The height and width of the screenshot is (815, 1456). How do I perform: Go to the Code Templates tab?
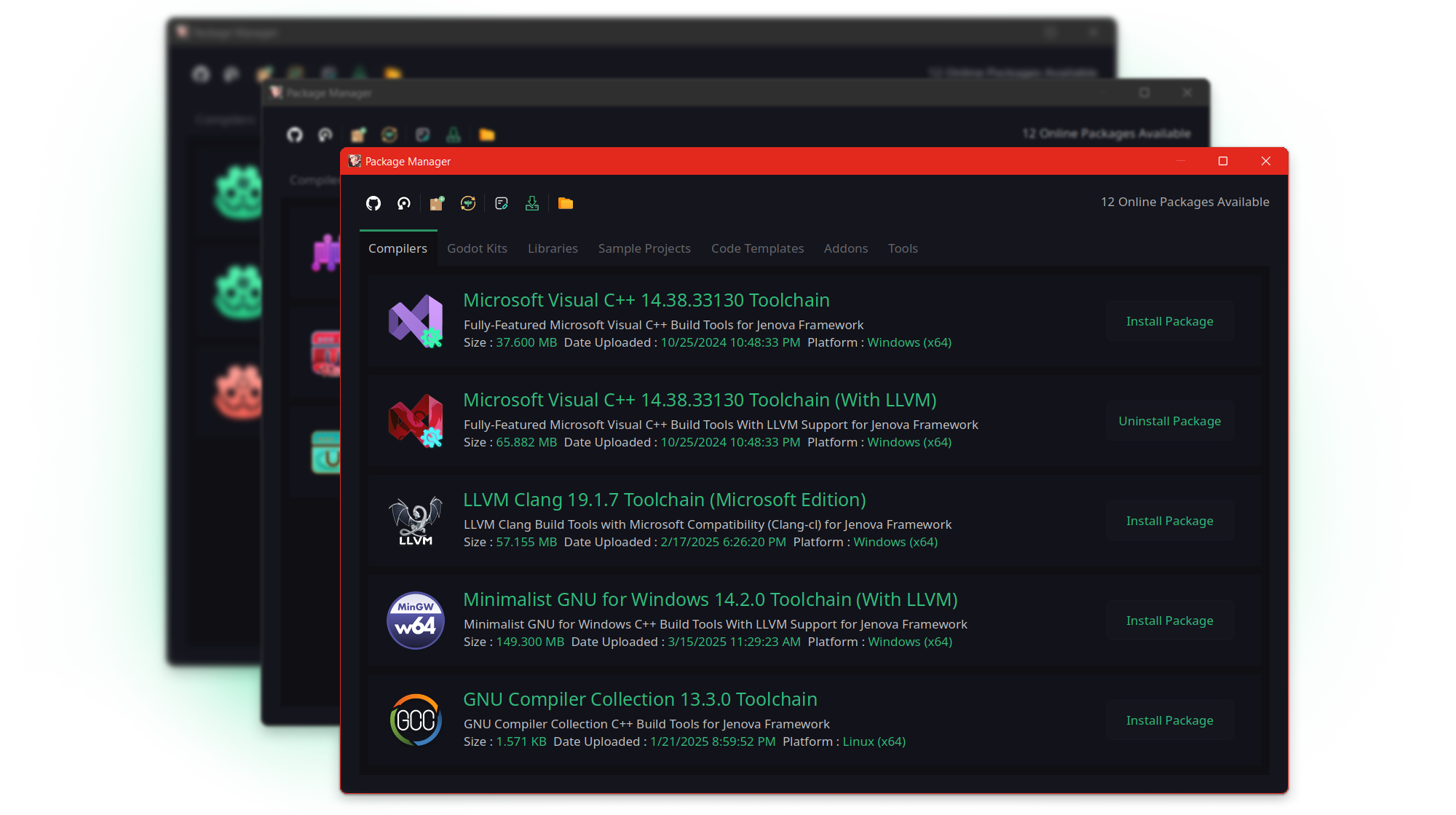coord(757,248)
